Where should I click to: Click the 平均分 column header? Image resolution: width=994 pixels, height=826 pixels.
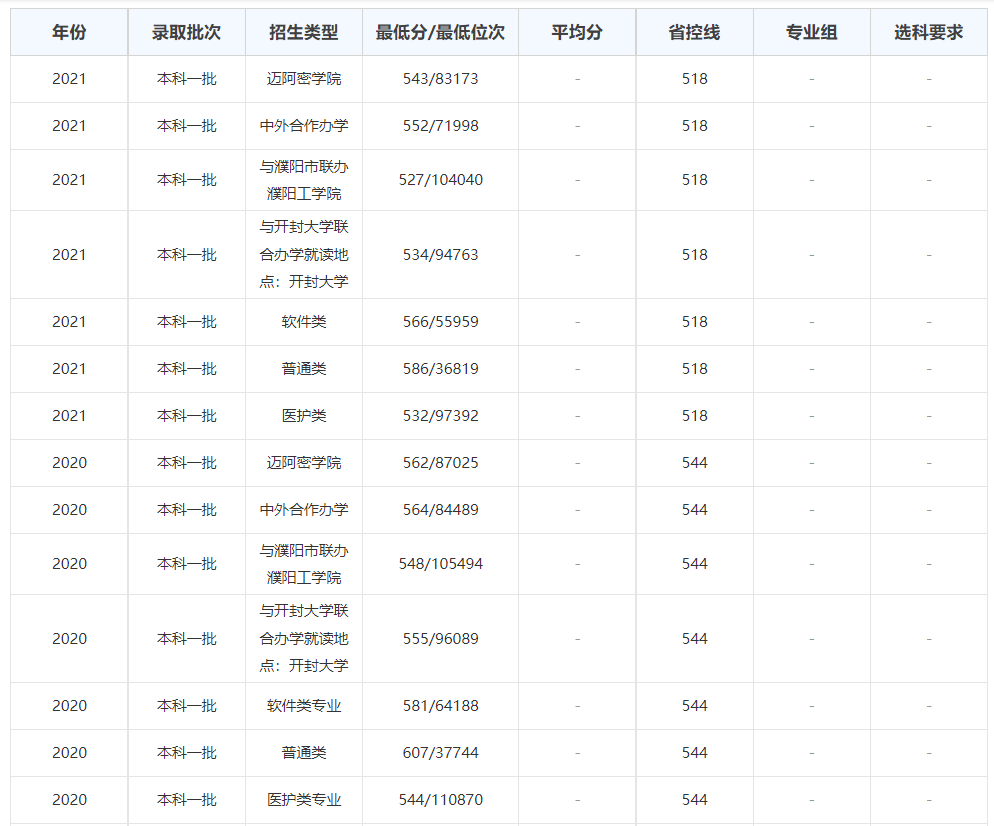(576, 32)
